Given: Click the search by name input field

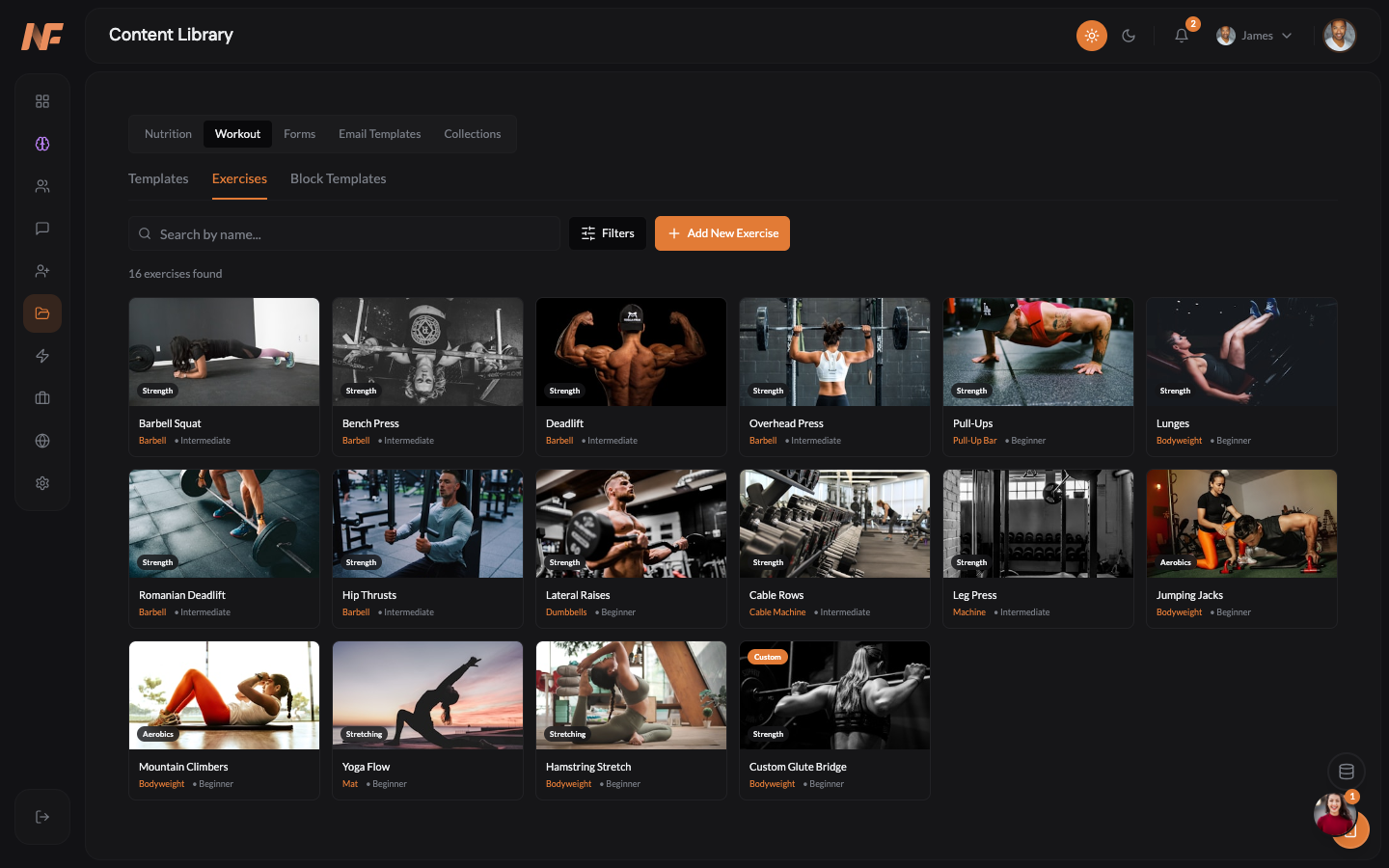Looking at the screenshot, I should coord(343,233).
